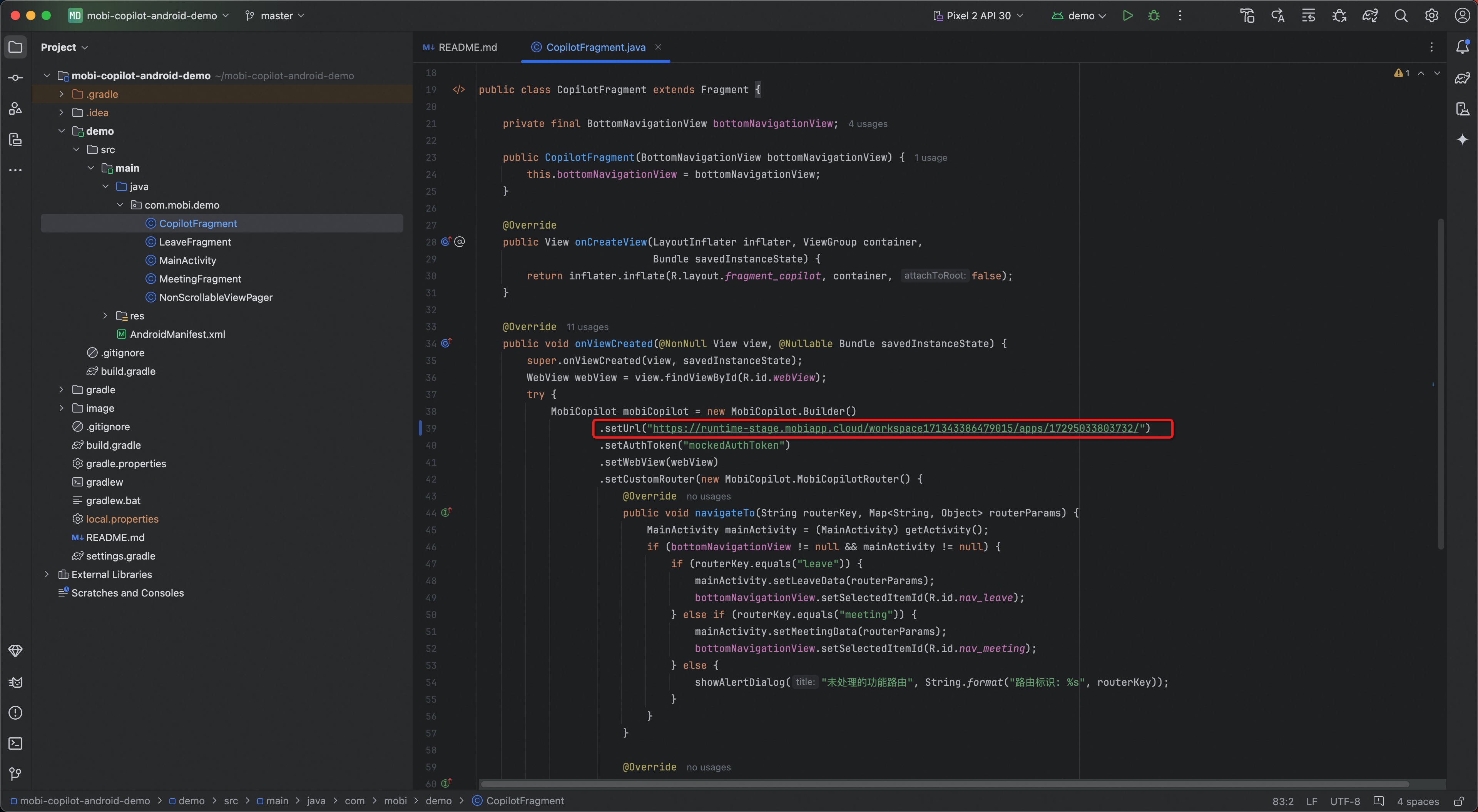Open the Notifications bell

pyautogui.click(x=1463, y=47)
